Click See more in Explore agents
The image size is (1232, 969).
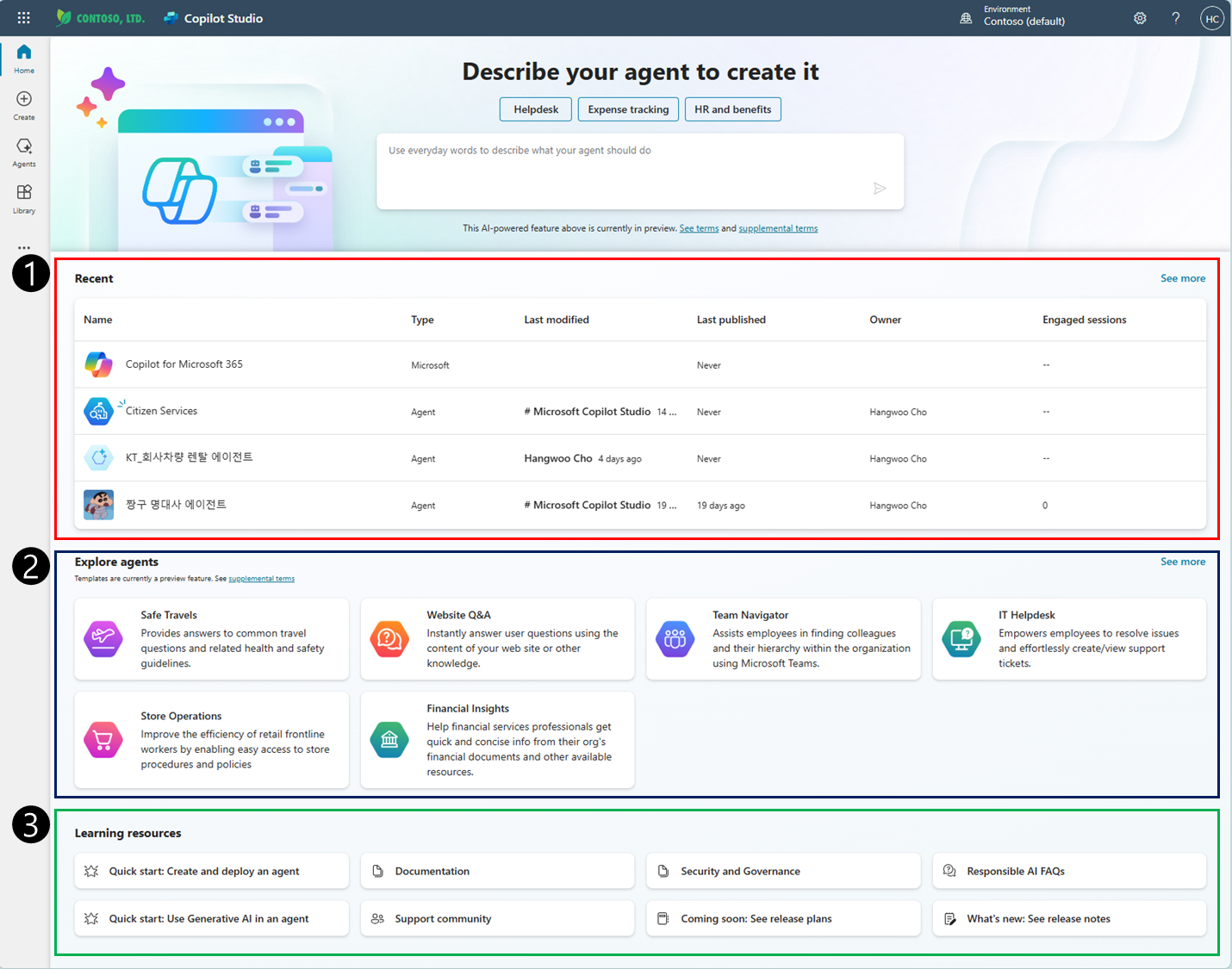coord(1183,562)
